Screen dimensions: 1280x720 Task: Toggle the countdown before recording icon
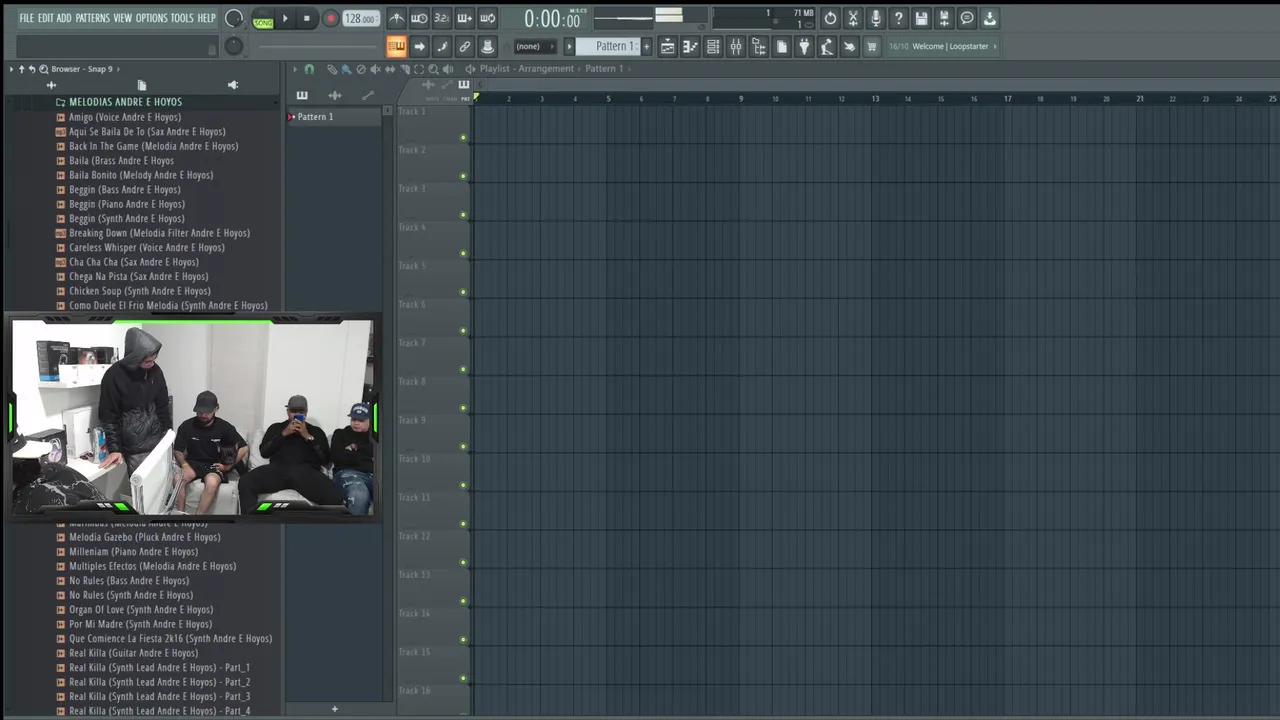[x=441, y=18]
